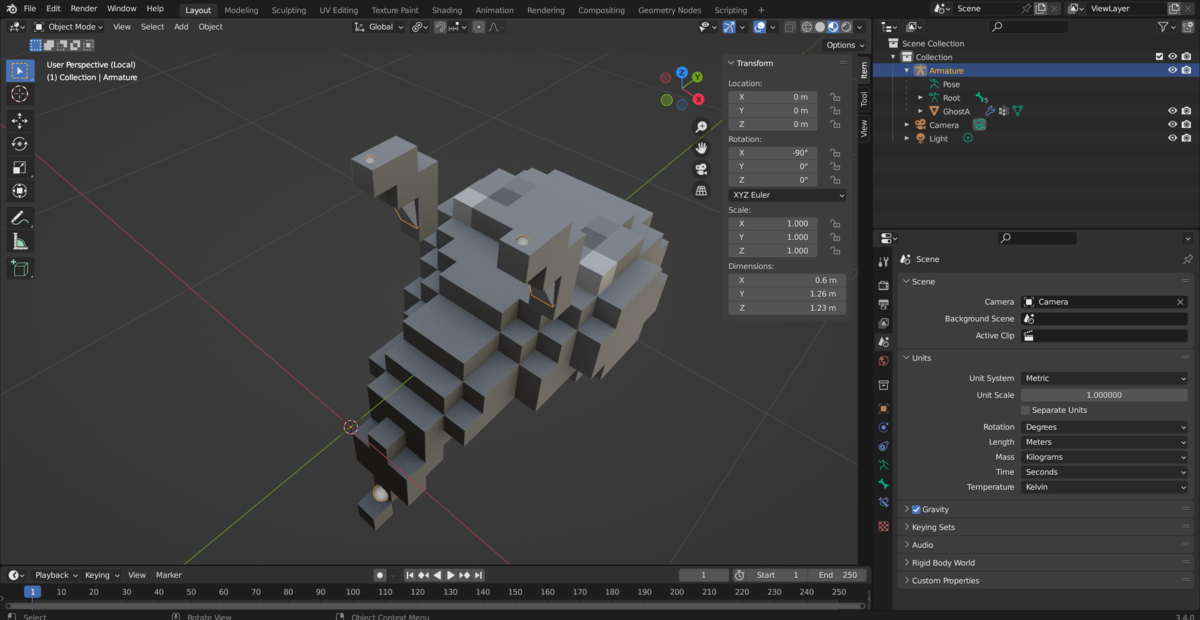Click the Unit Scale slider
This screenshot has height=620, width=1200.
click(x=1104, y=394)
